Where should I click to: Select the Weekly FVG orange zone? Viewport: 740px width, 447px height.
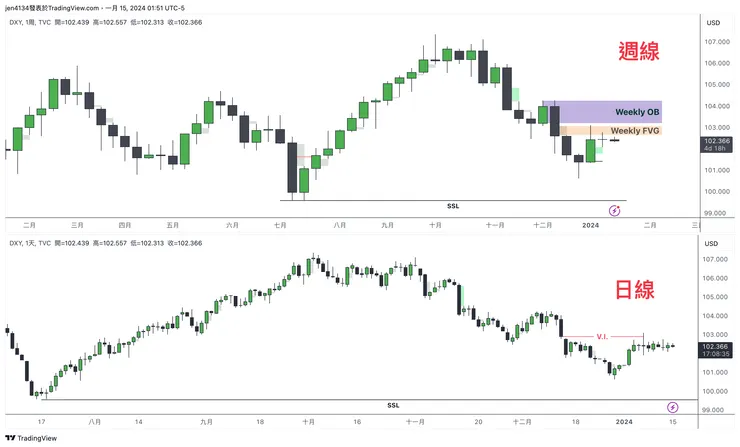pos(611,130)
